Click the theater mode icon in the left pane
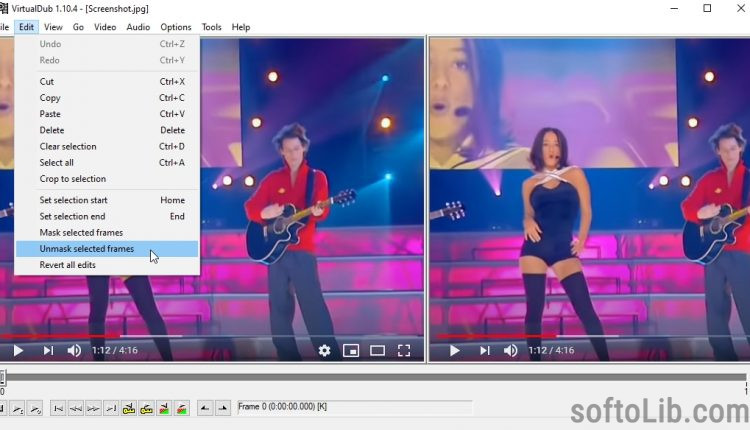750x430 pixels. click(377, 351)
